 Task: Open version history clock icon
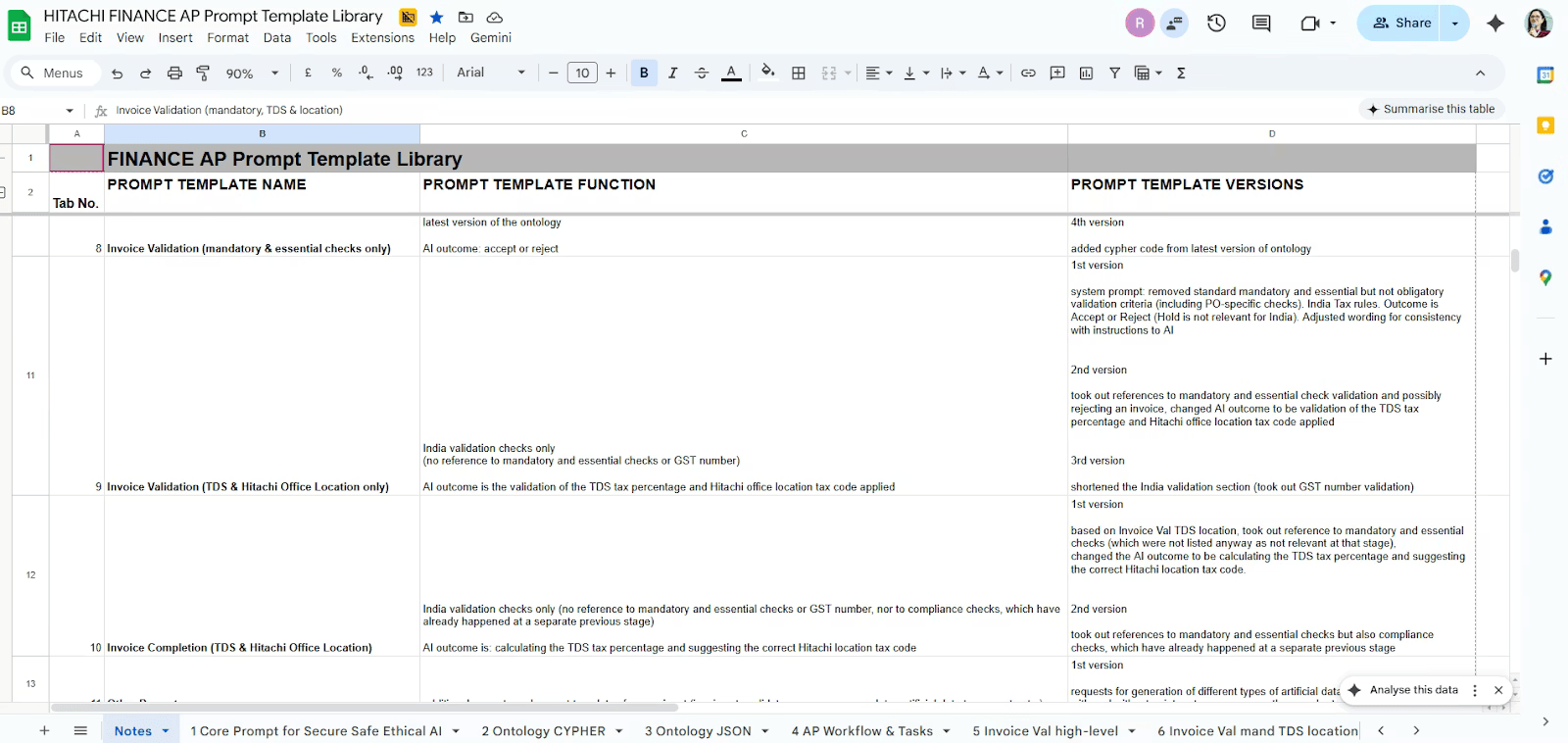point(1216,23)
